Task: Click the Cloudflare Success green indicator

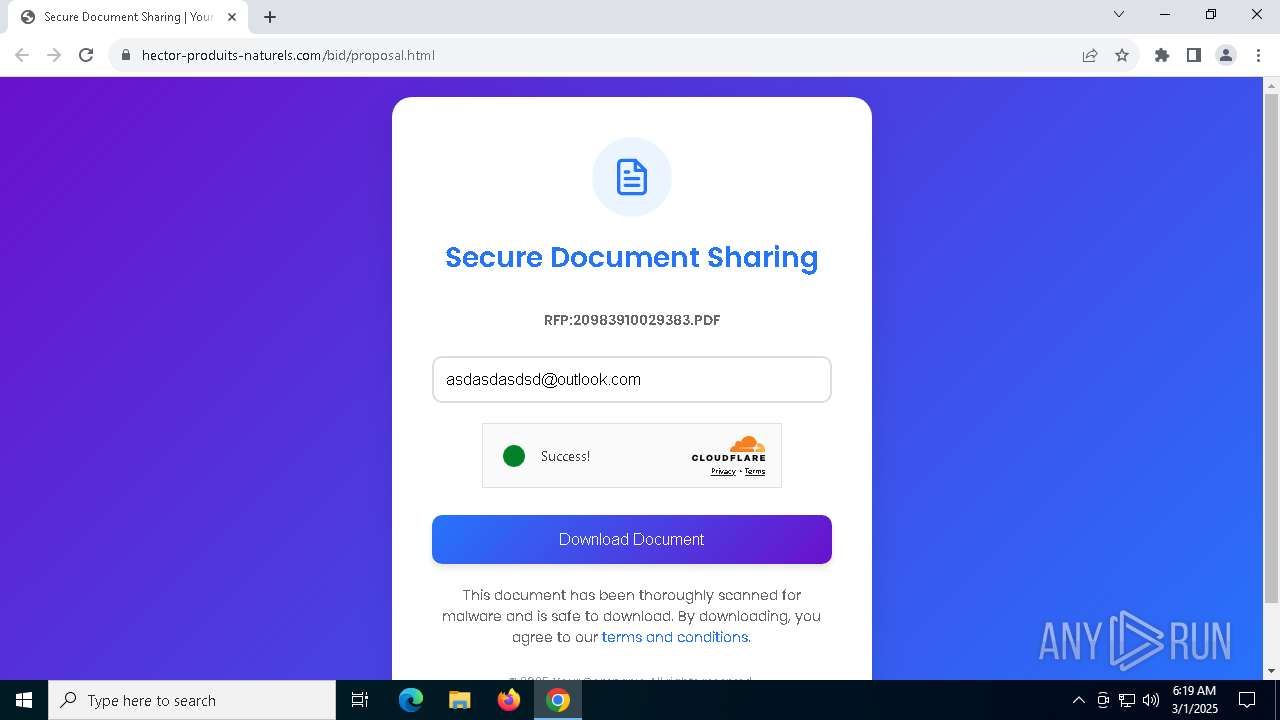Action: coord(514,456)
